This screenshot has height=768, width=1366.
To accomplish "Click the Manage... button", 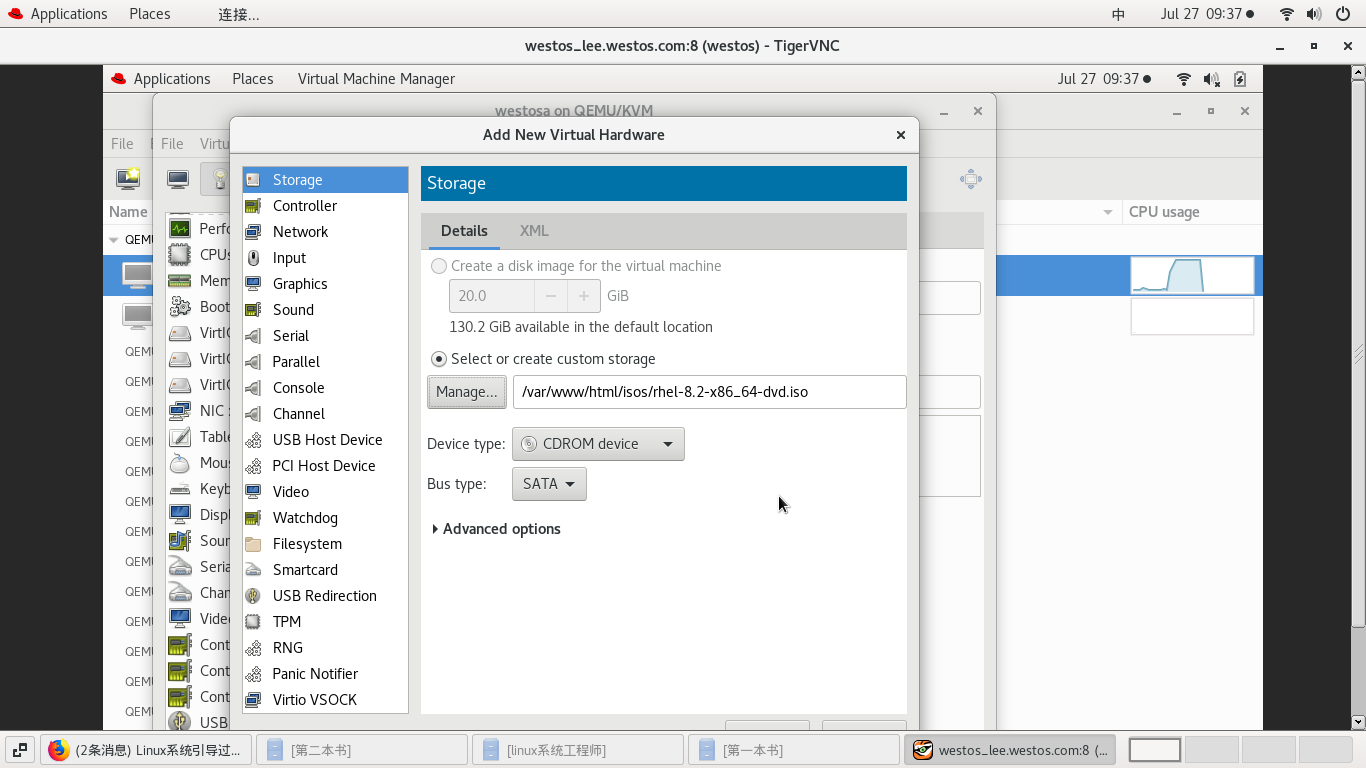I will 467,392.
